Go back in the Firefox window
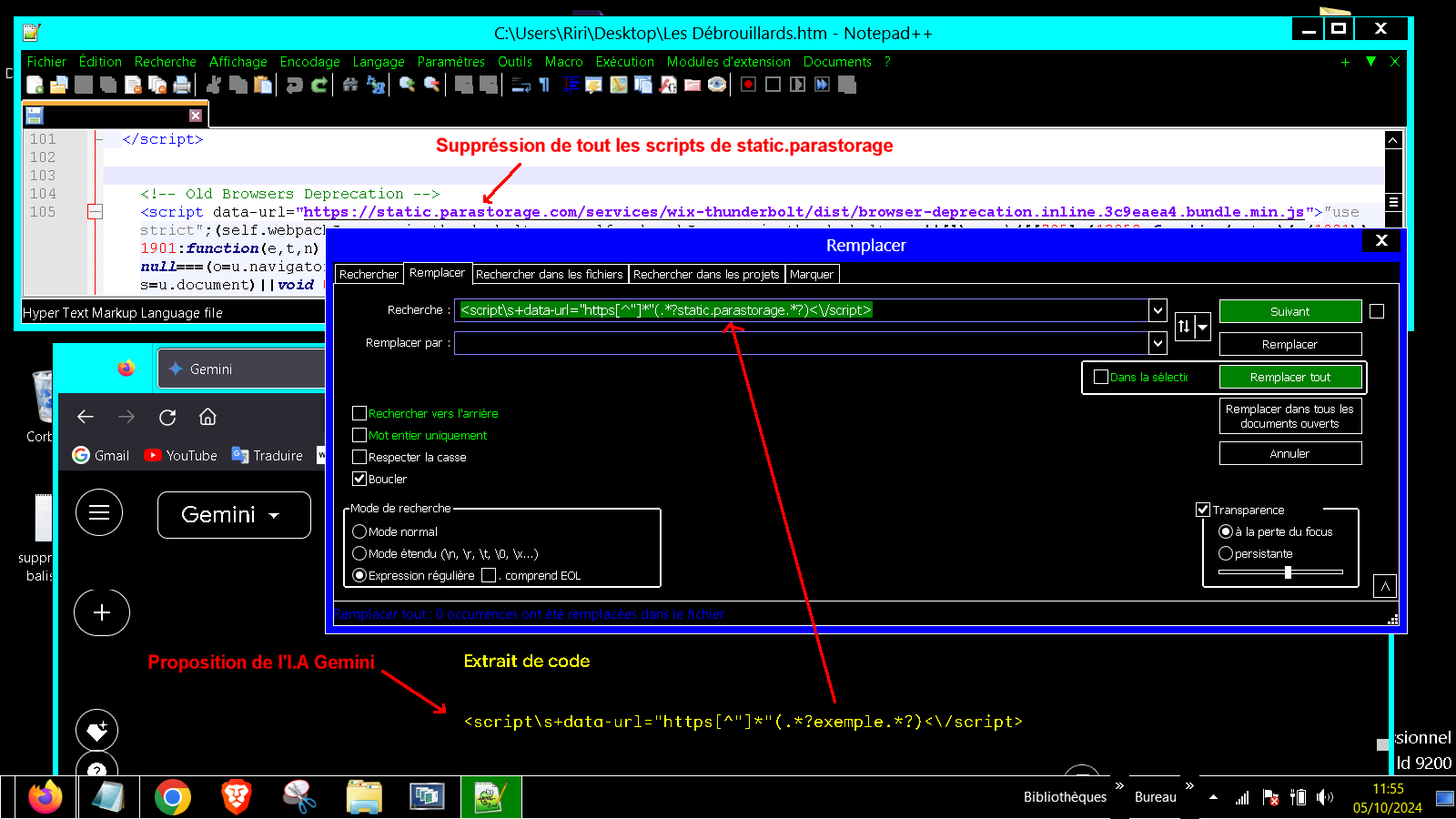 [86, 417]
